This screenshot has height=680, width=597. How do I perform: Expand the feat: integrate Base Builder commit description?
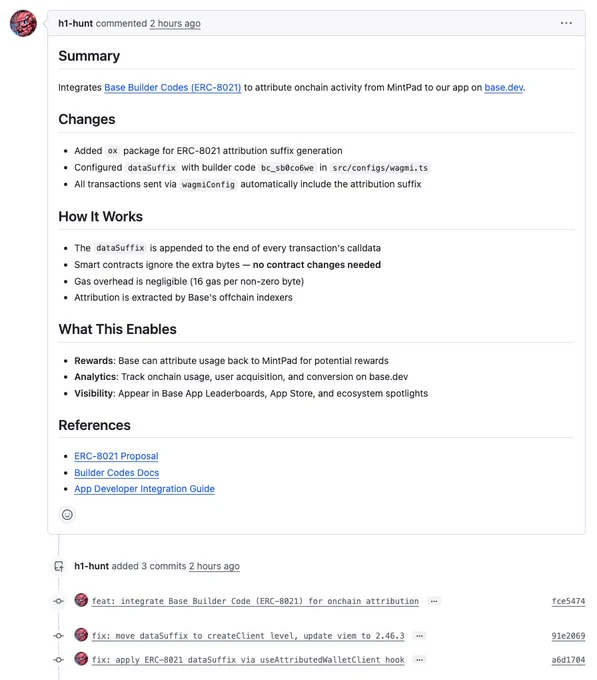(x=434, y=601)
